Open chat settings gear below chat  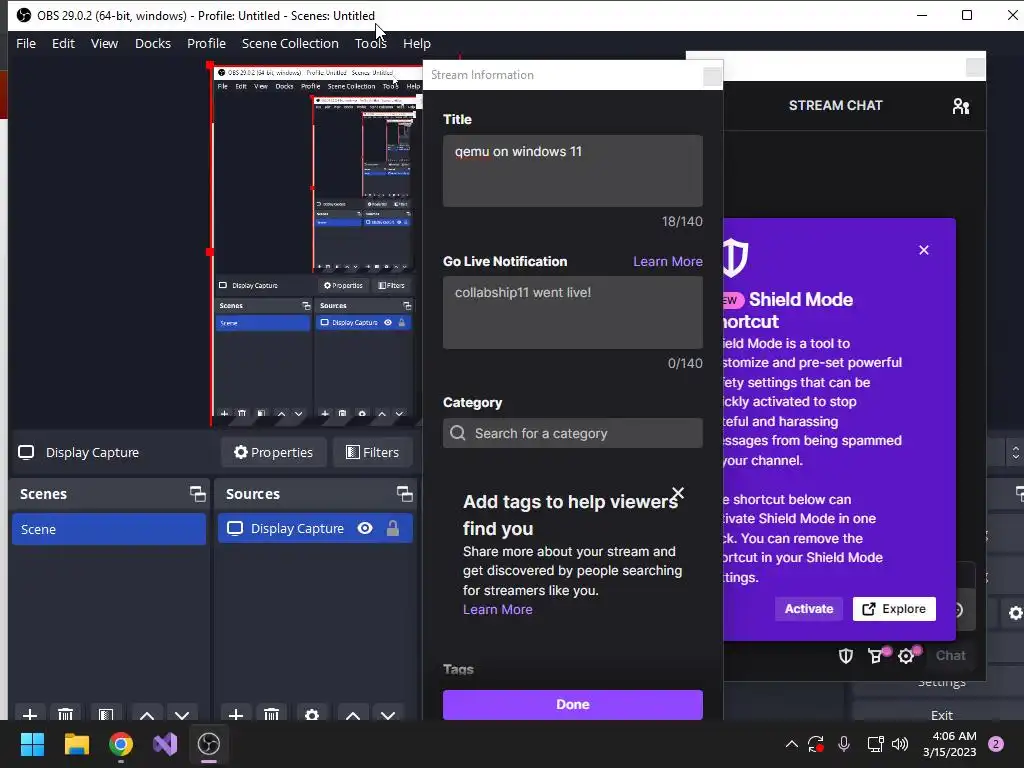[x=907, y=655]
